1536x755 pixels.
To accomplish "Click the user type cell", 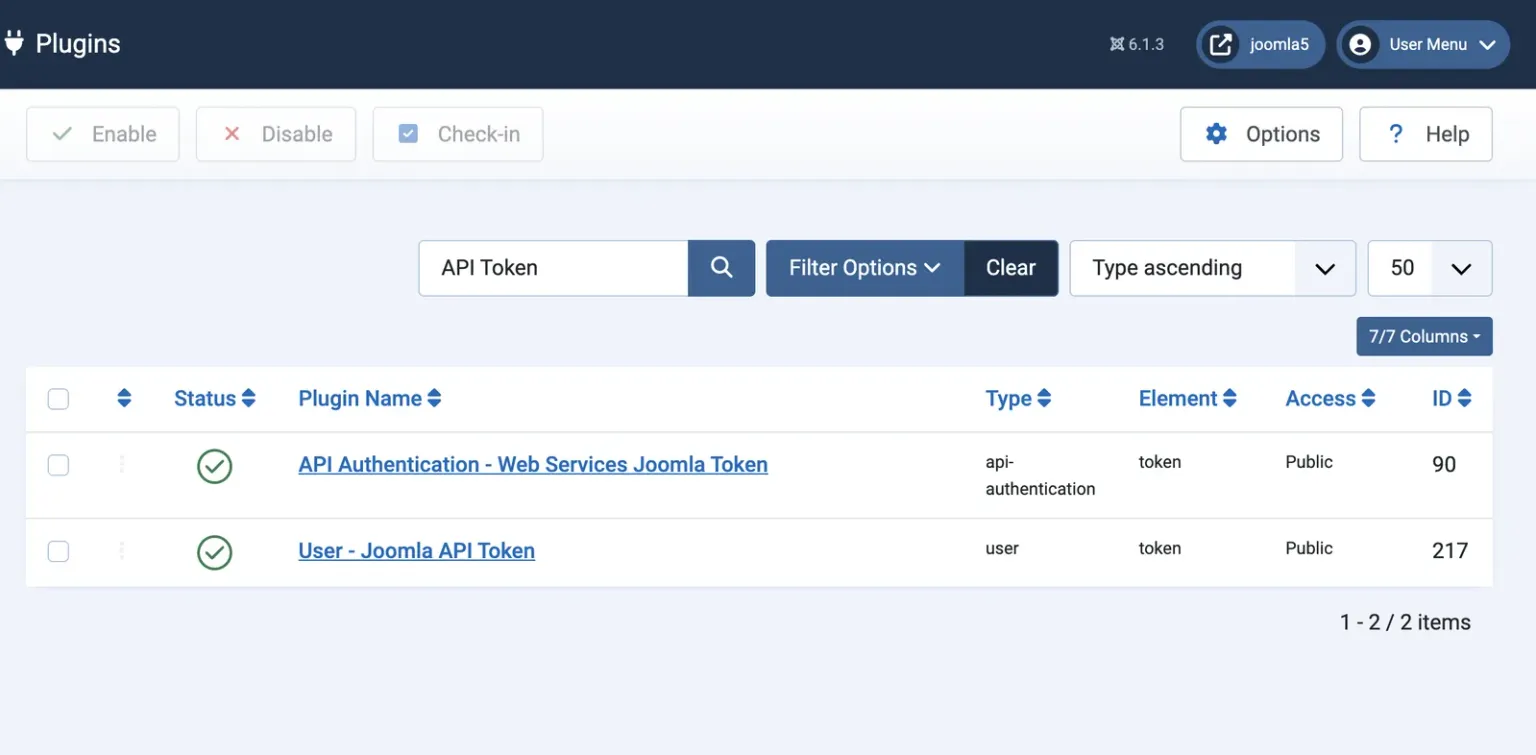I will click(x=1002, y=548).
